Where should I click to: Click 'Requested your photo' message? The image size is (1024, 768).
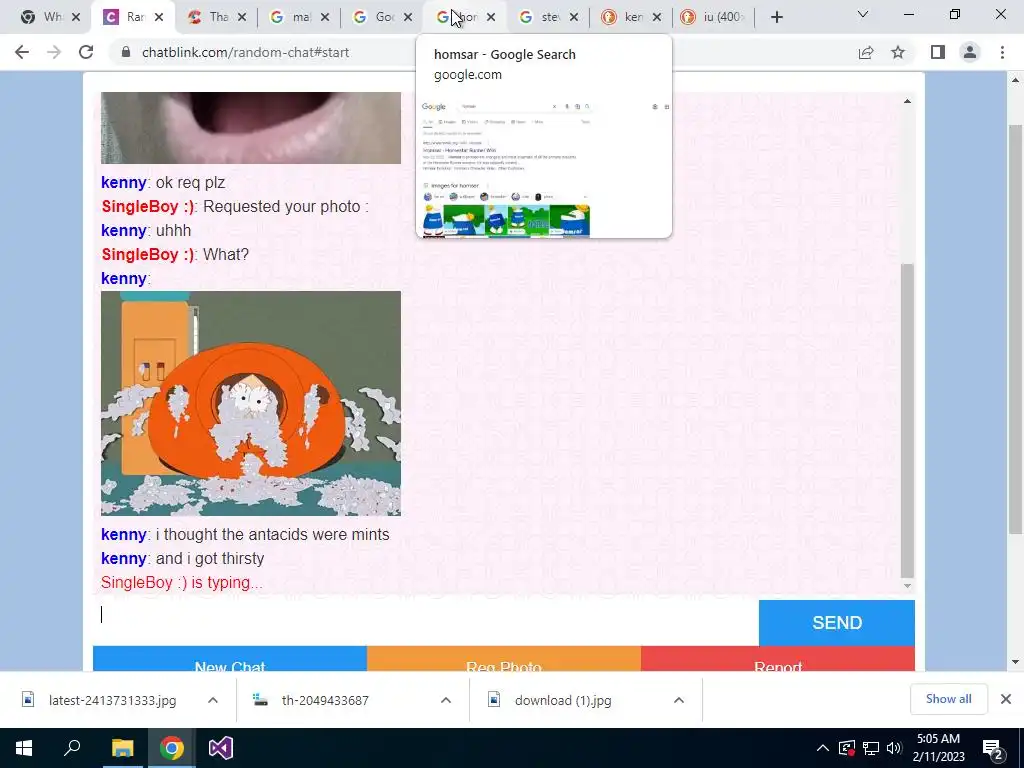(285, 206)
